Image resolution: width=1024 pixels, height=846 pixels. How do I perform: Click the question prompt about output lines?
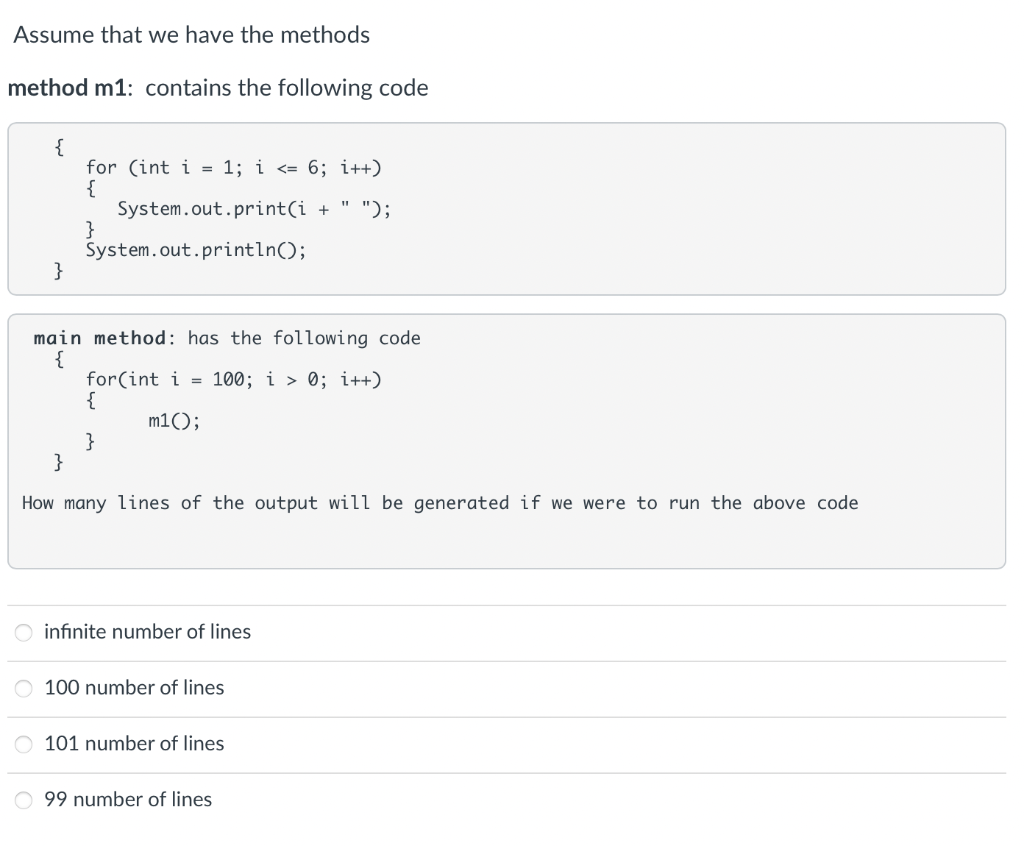click(440, 503)
